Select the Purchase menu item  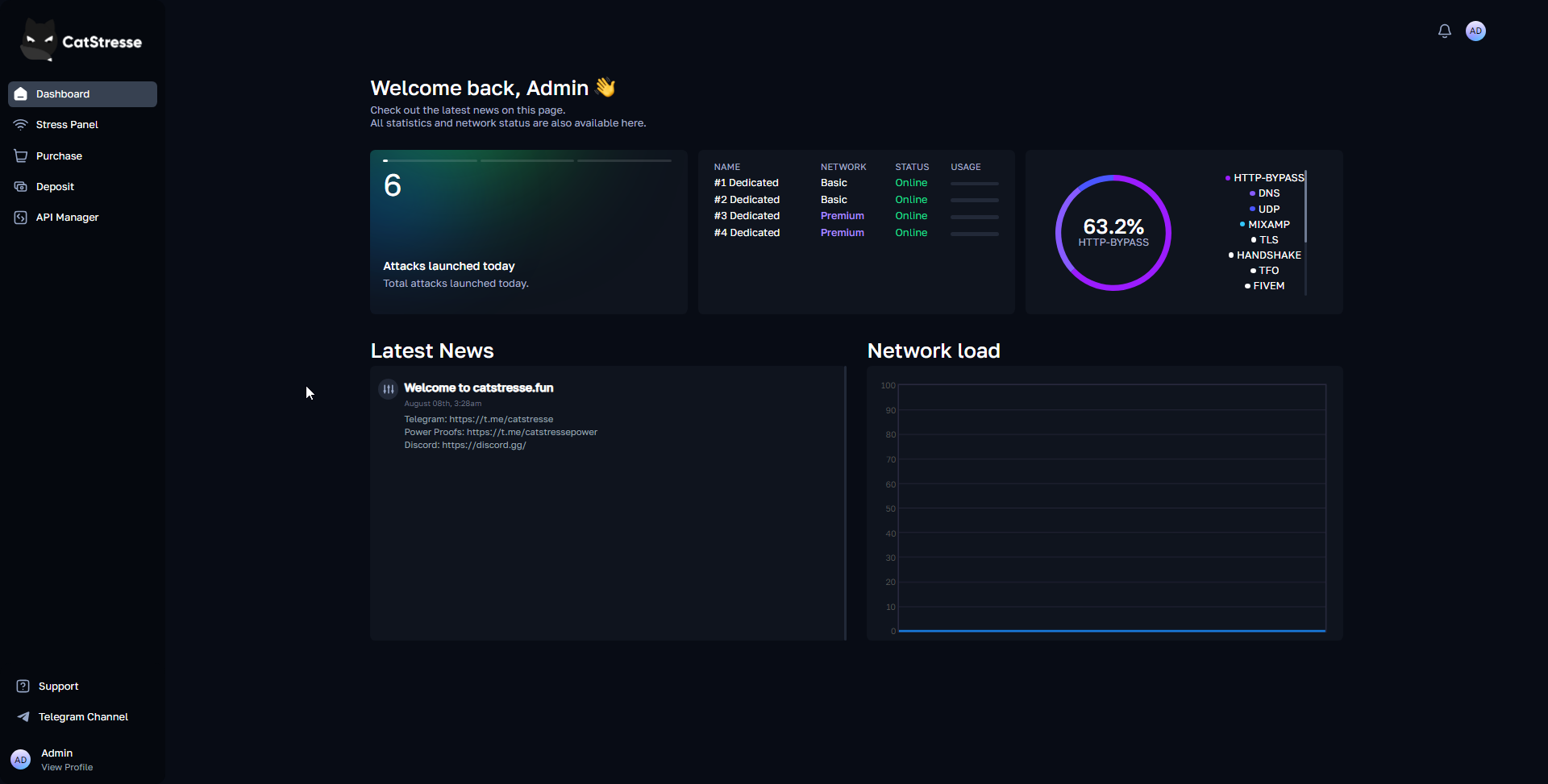point(59,156)
